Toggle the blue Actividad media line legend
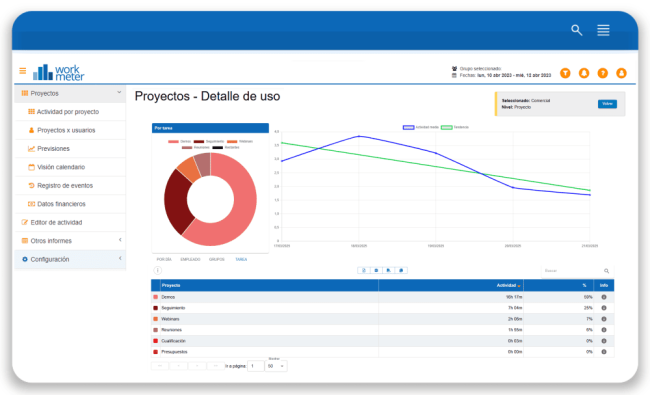The width and height of the screenshot is (650, 395). (x=421, y=127)
